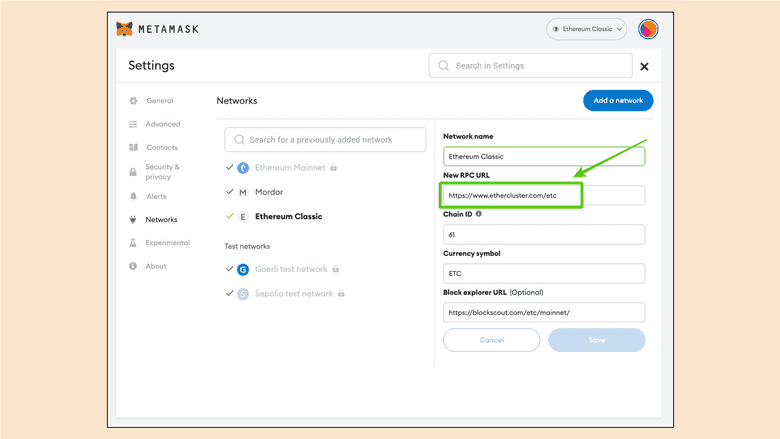Viewport: 780px width, 439px height.
Task: Click the Ethereum Mainnet logo icon
Action: click(x=243, y=168)
